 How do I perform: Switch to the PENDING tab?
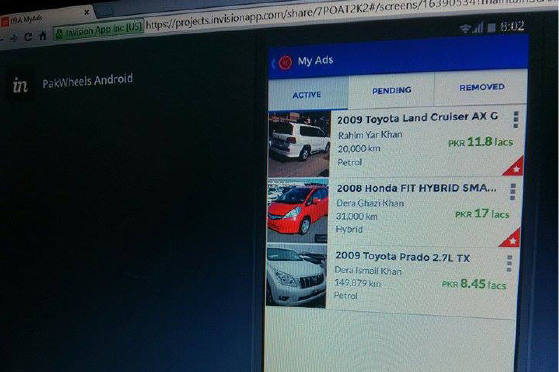coord(391,90)
